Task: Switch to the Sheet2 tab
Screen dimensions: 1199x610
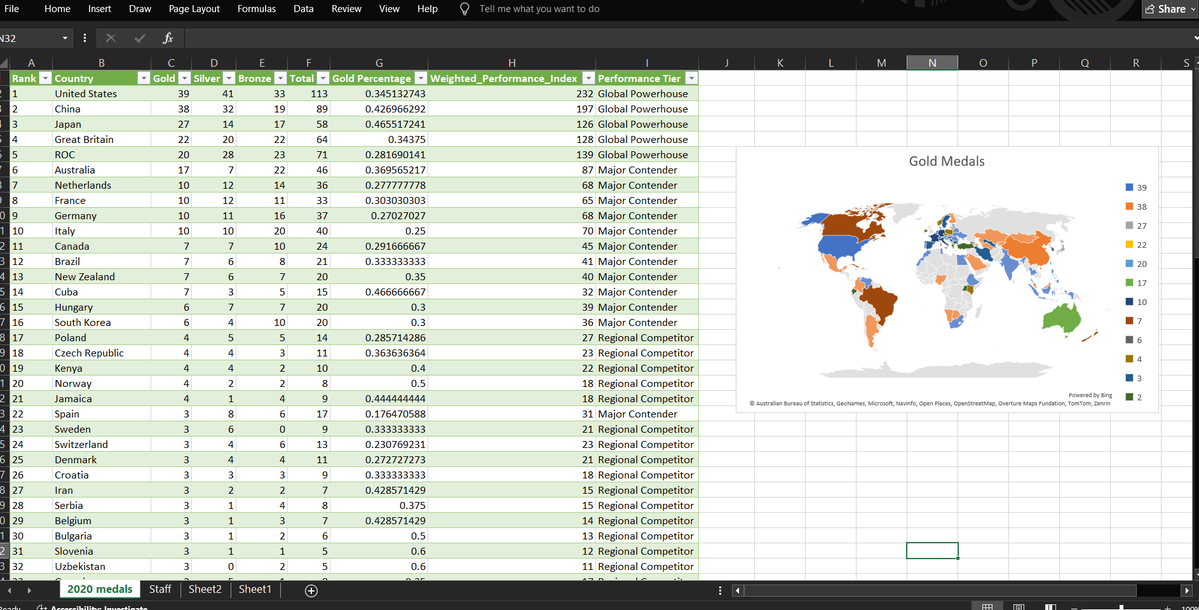Action: pos(205,589)
